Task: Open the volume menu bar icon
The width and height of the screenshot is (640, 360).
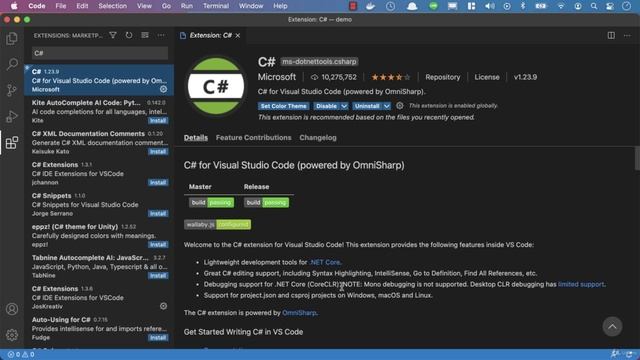Action: [x=490, y=6]
